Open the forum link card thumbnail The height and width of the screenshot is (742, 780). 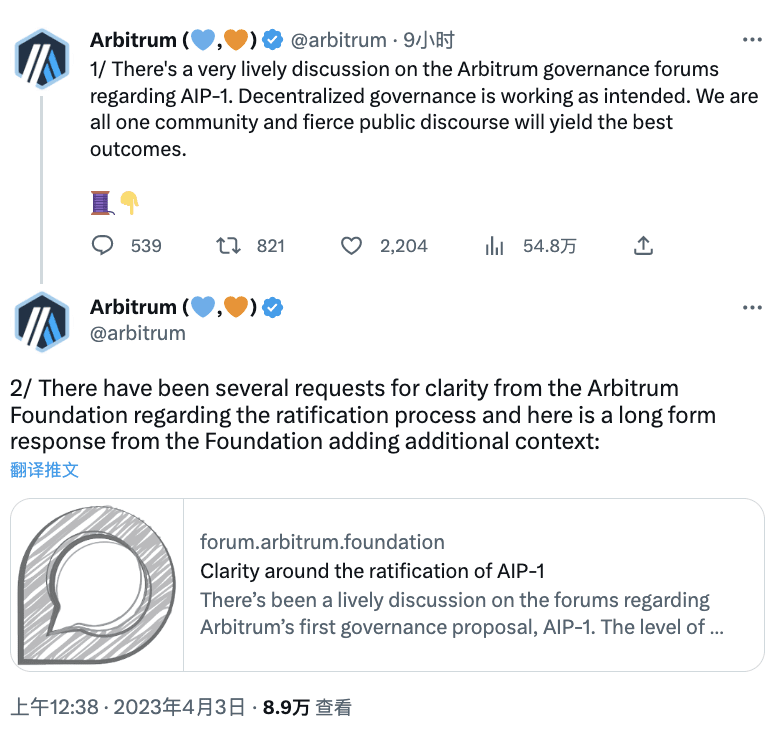click(98, 585)
